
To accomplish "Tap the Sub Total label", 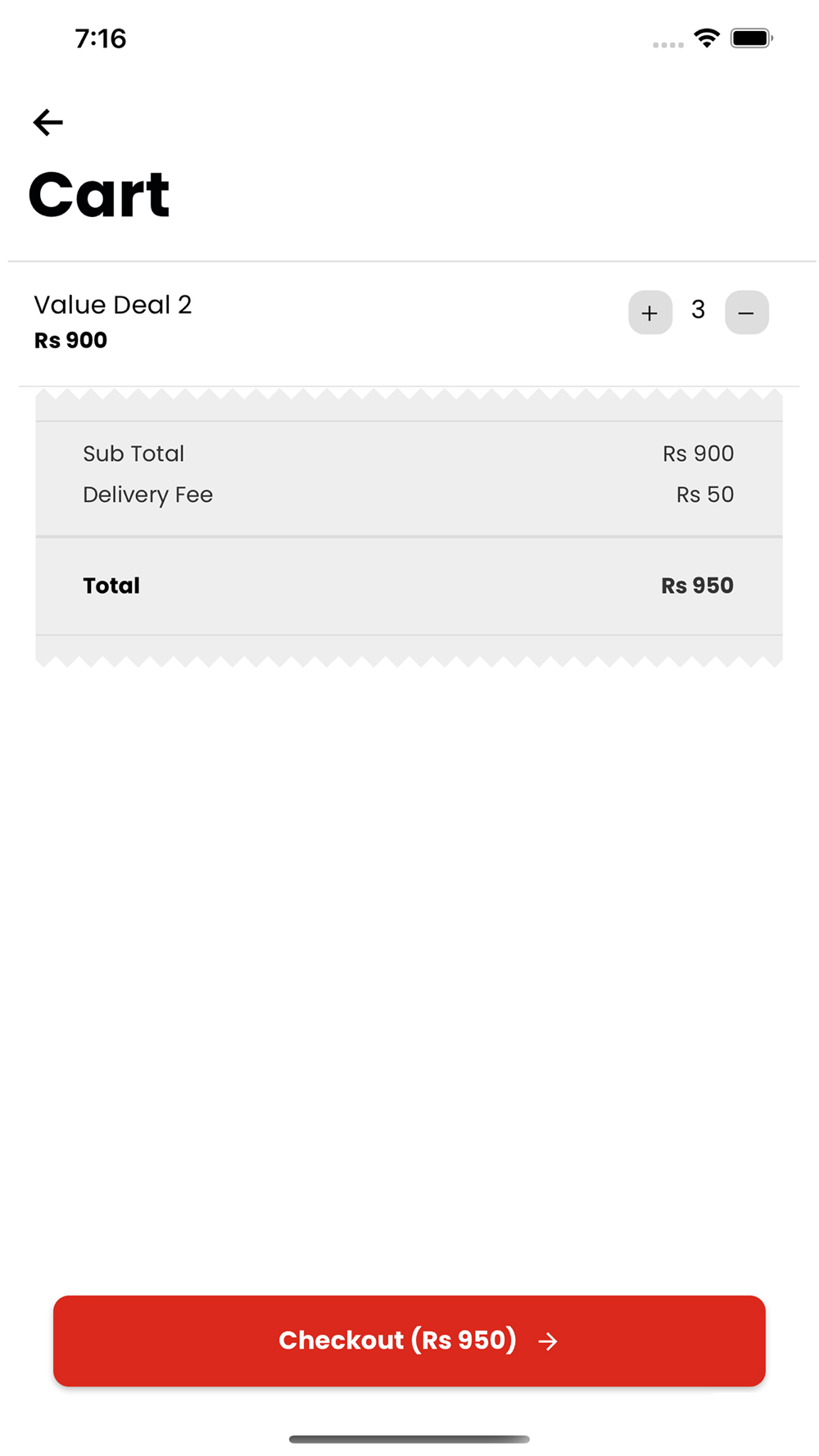I will (x=133, y=454).
